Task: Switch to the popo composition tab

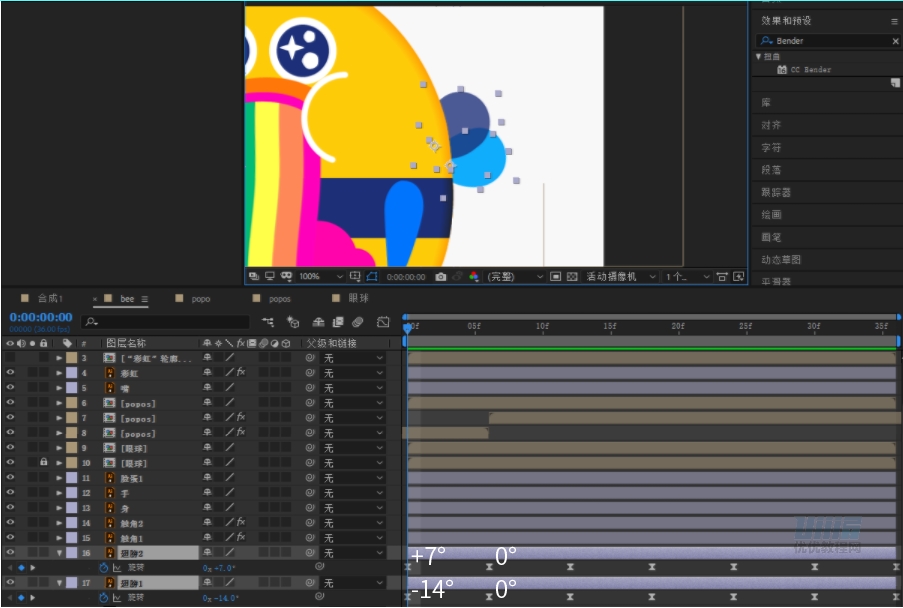Action: click(201, 299)
